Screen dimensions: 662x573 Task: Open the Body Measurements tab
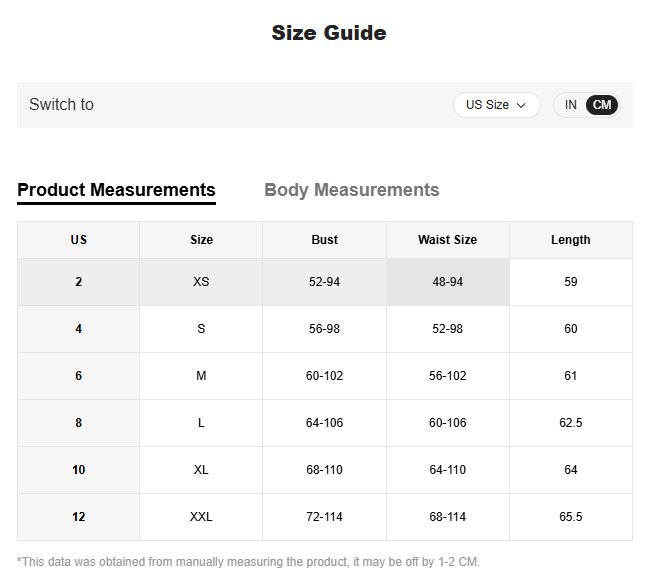click(352, 190)
